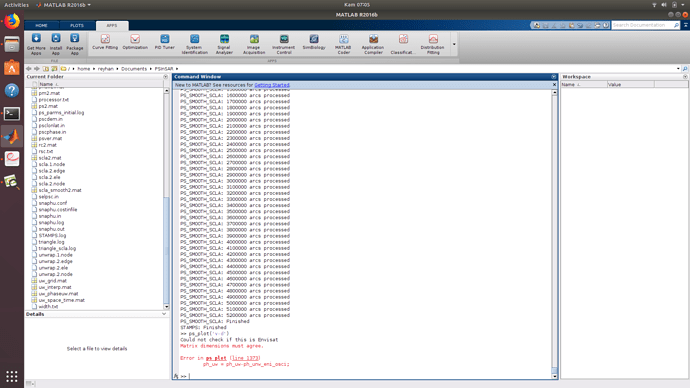Minimize the toolstrip with corner arrow
The width and height of the screenshot is (690, 388).
[x=686, y=25]
